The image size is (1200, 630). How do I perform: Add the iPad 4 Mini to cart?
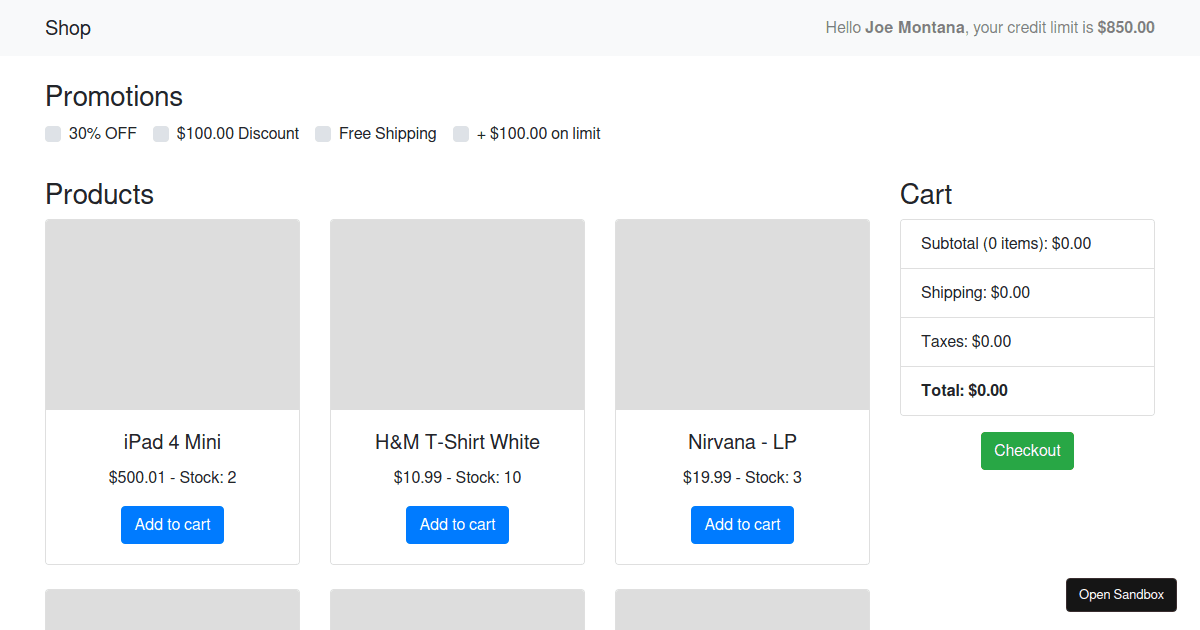tap(172, 524)
